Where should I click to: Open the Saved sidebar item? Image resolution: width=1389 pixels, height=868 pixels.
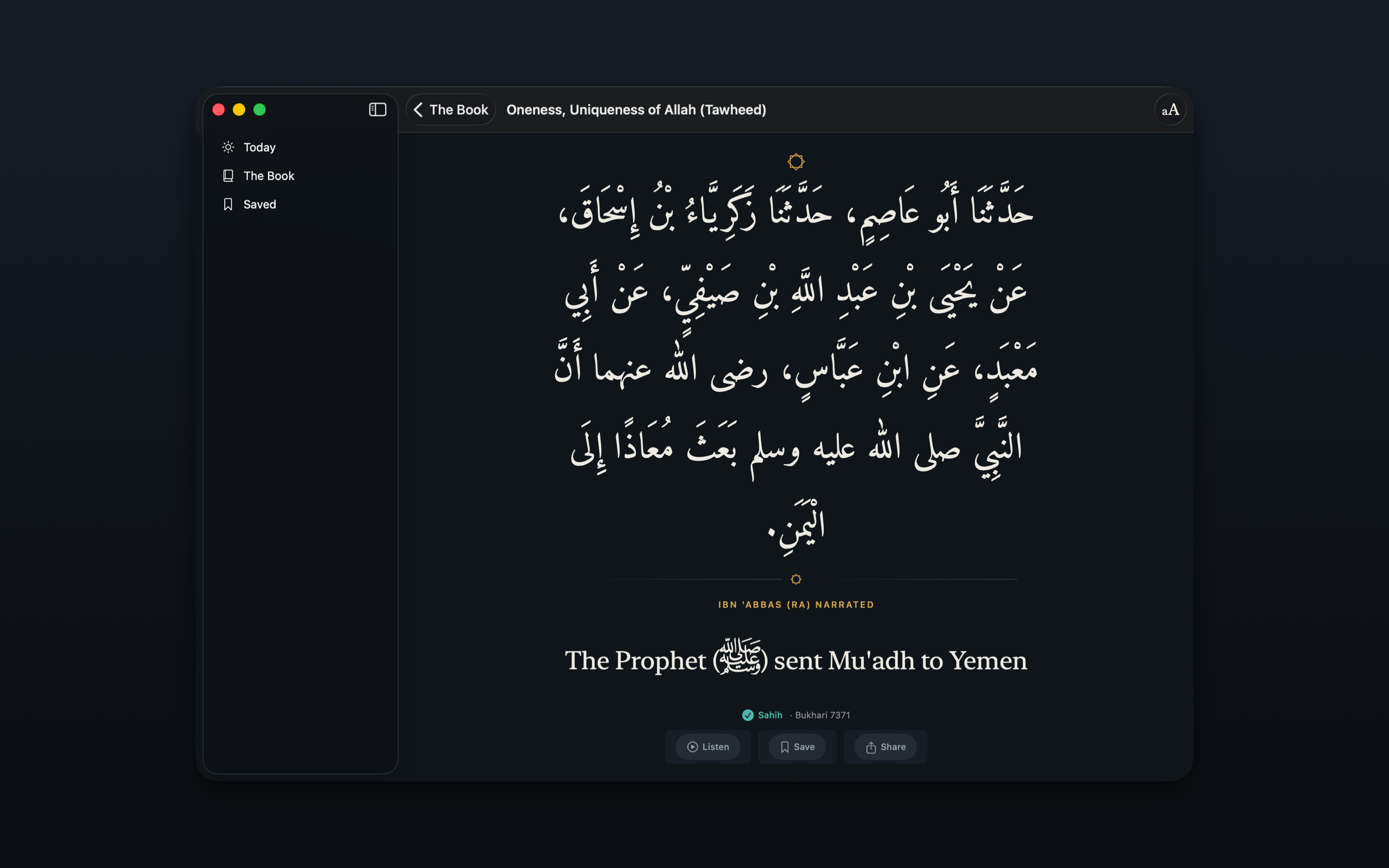click(300, 205)
